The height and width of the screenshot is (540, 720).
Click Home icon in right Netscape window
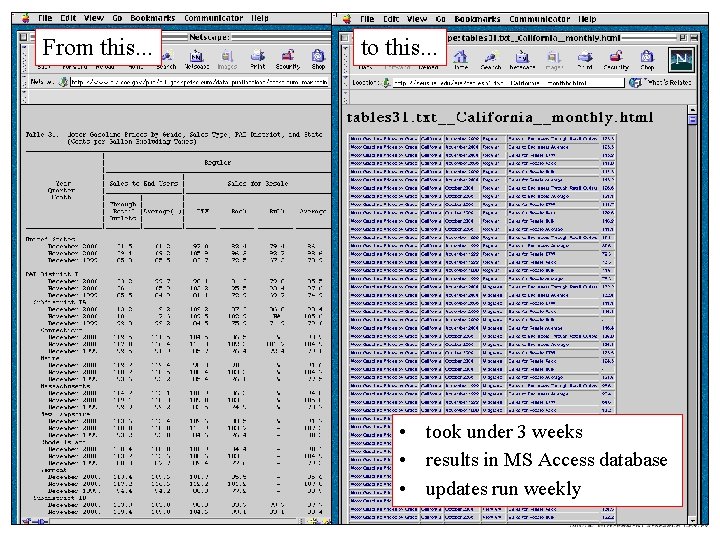coord(461,59)
